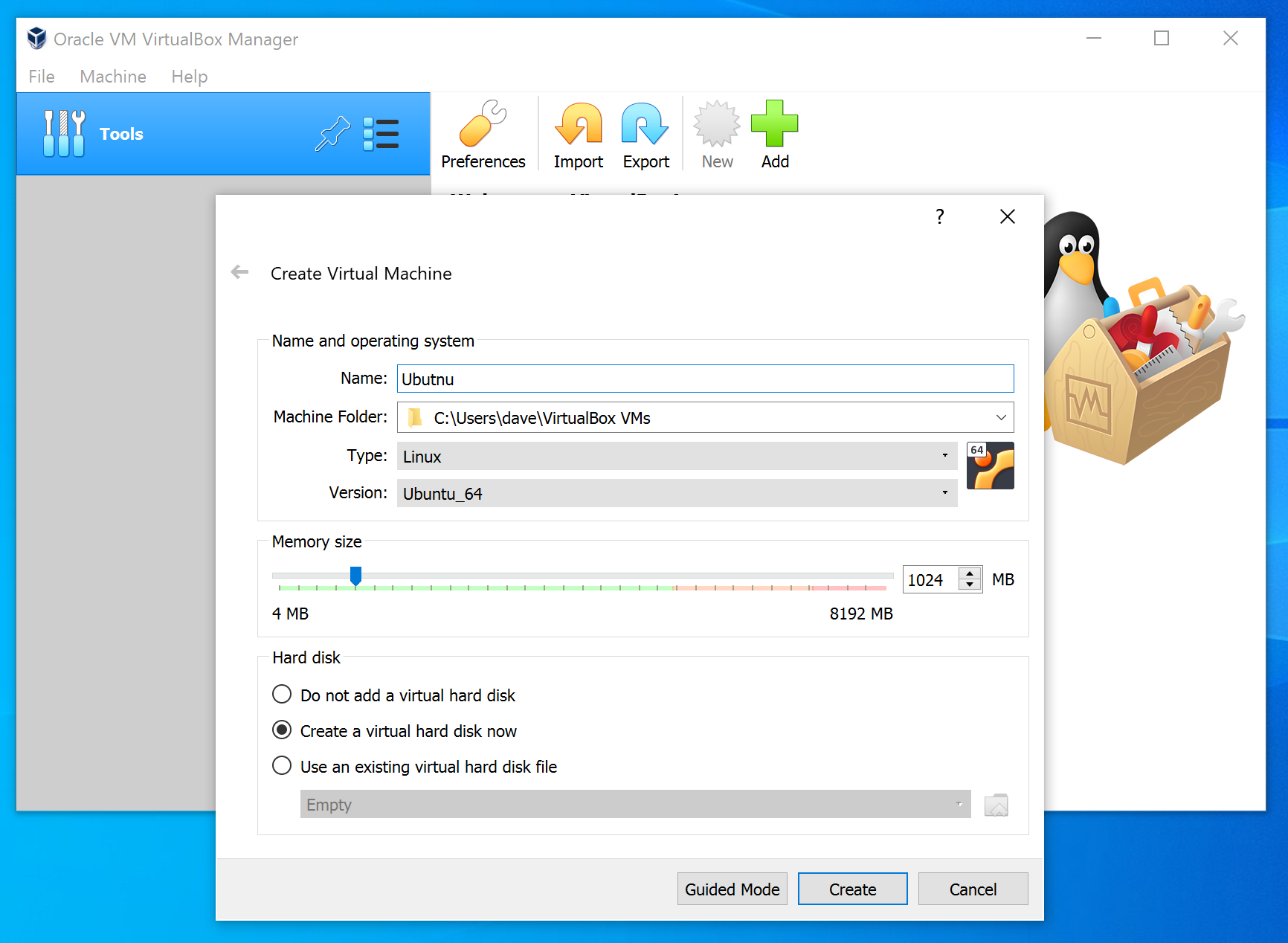The width and height of the screenshot is (1288, 943).
Task: Select Create a virtual hard disk now
Action: point(394,730)
